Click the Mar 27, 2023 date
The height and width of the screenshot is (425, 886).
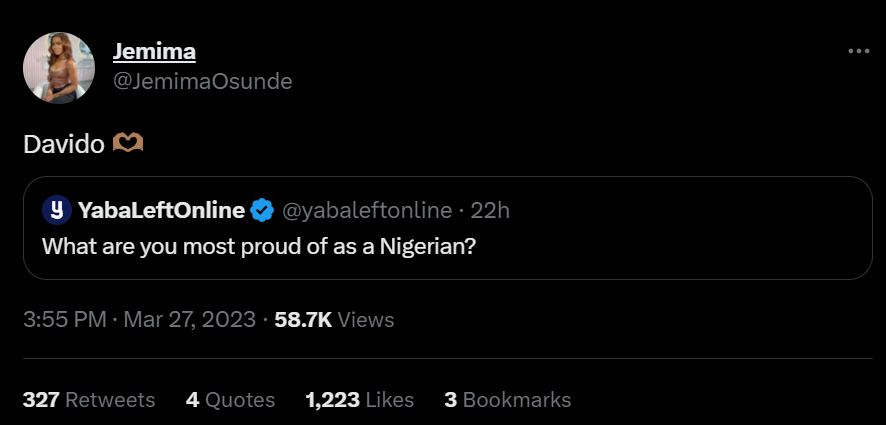(x=188, y=320)
